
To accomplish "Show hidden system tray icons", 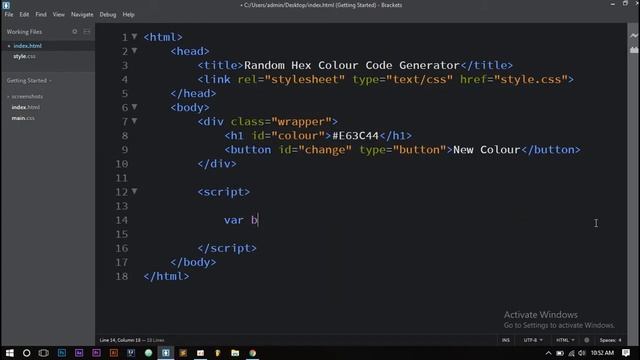I will click(548, 353).
